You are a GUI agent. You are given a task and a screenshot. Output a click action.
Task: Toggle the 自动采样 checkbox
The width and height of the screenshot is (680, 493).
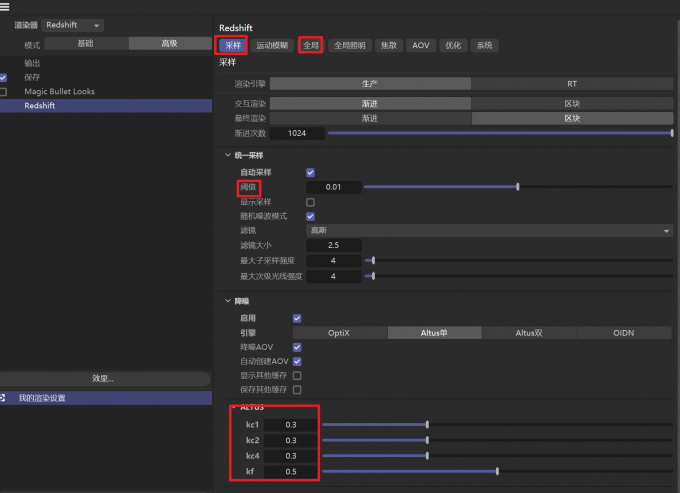click(x=311, y=173)
